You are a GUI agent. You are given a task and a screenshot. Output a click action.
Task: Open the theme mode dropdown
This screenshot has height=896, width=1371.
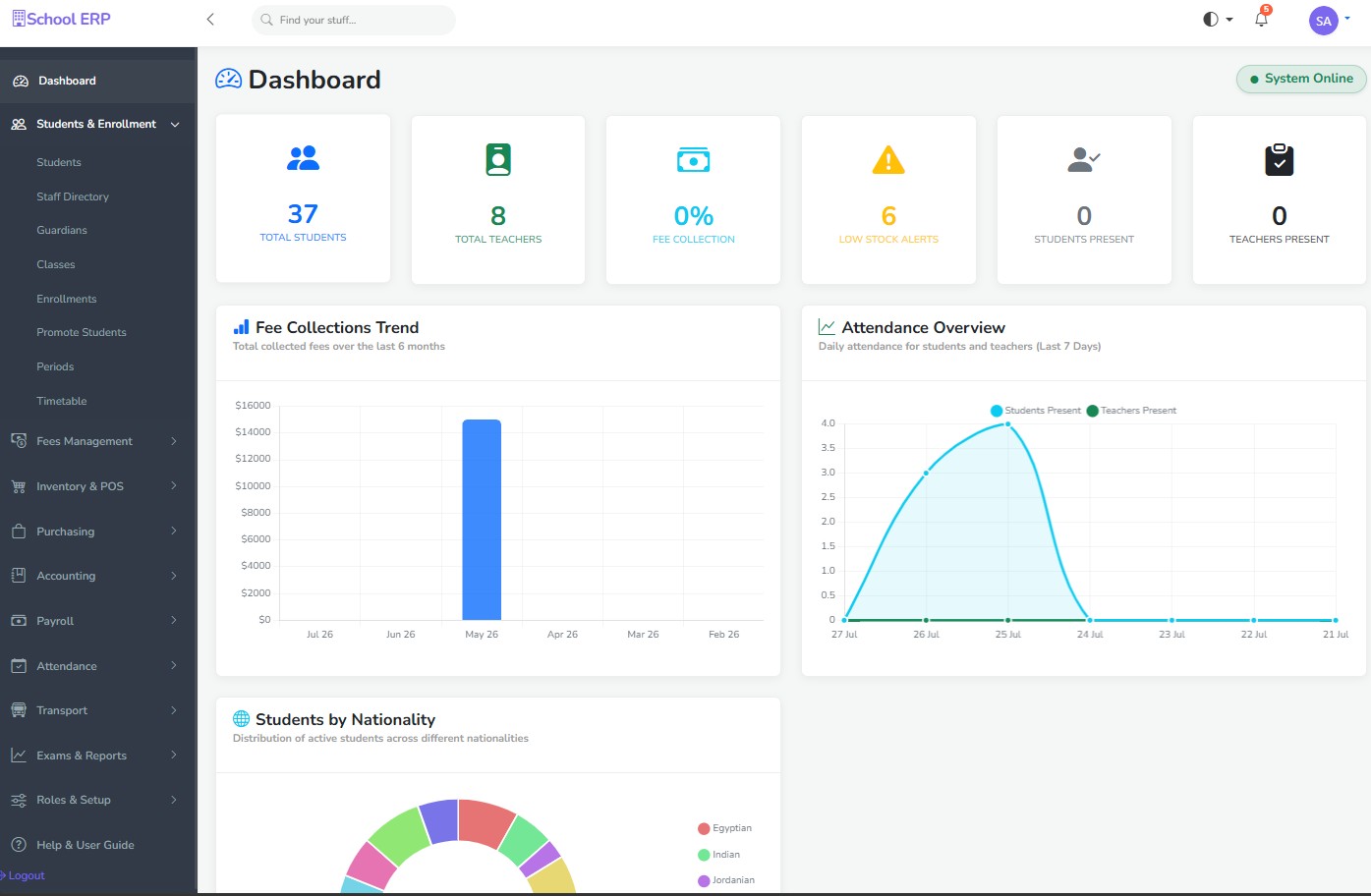point(1218,20)
